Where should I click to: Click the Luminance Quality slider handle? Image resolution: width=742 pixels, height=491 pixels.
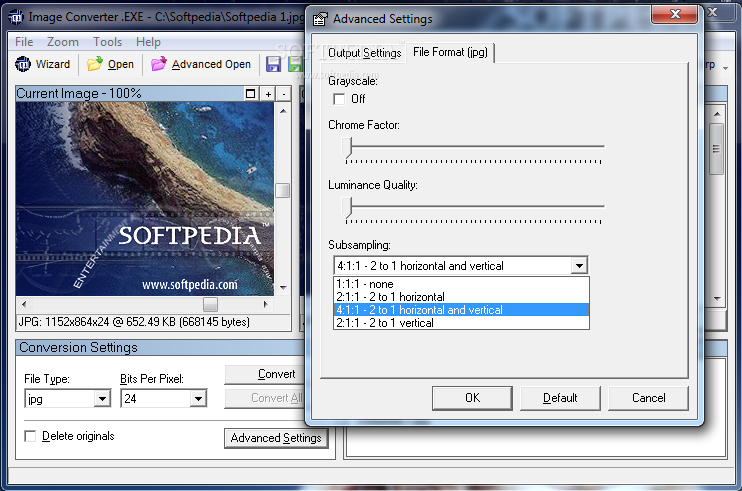[x=347, y=208]
